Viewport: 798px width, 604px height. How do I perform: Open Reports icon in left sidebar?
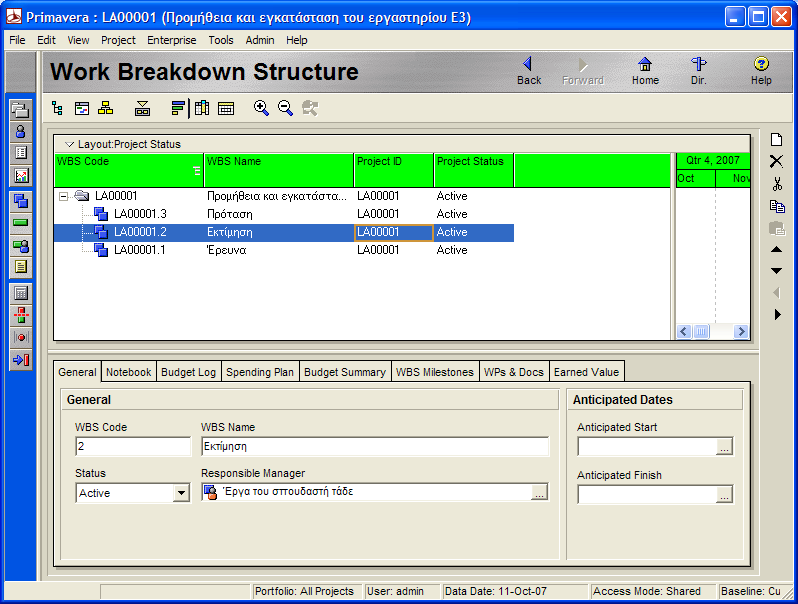[x=21, y=154]
